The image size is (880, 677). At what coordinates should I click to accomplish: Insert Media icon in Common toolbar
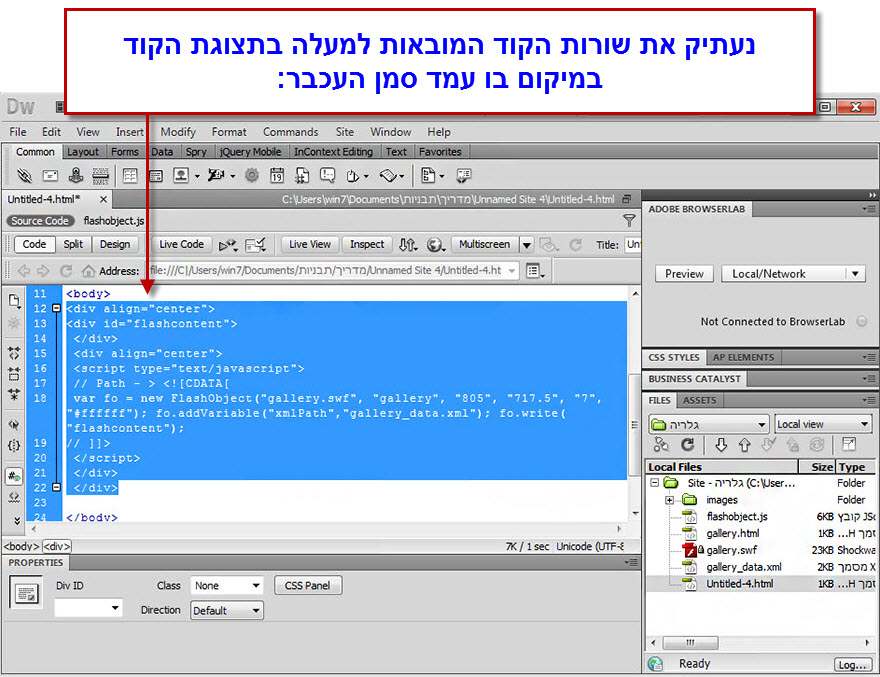coord(216,176)
